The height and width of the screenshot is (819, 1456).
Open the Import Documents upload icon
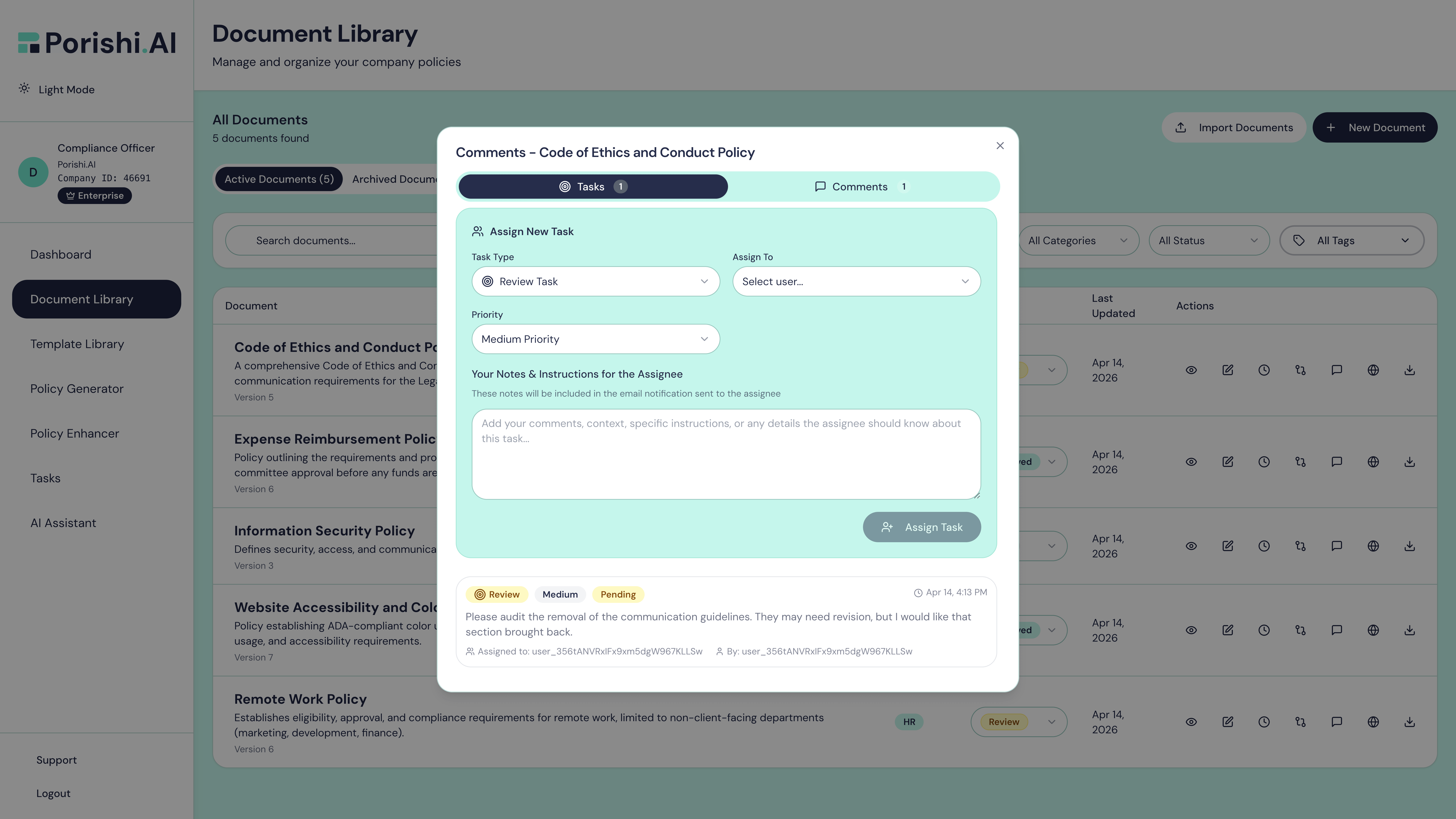1181,127
